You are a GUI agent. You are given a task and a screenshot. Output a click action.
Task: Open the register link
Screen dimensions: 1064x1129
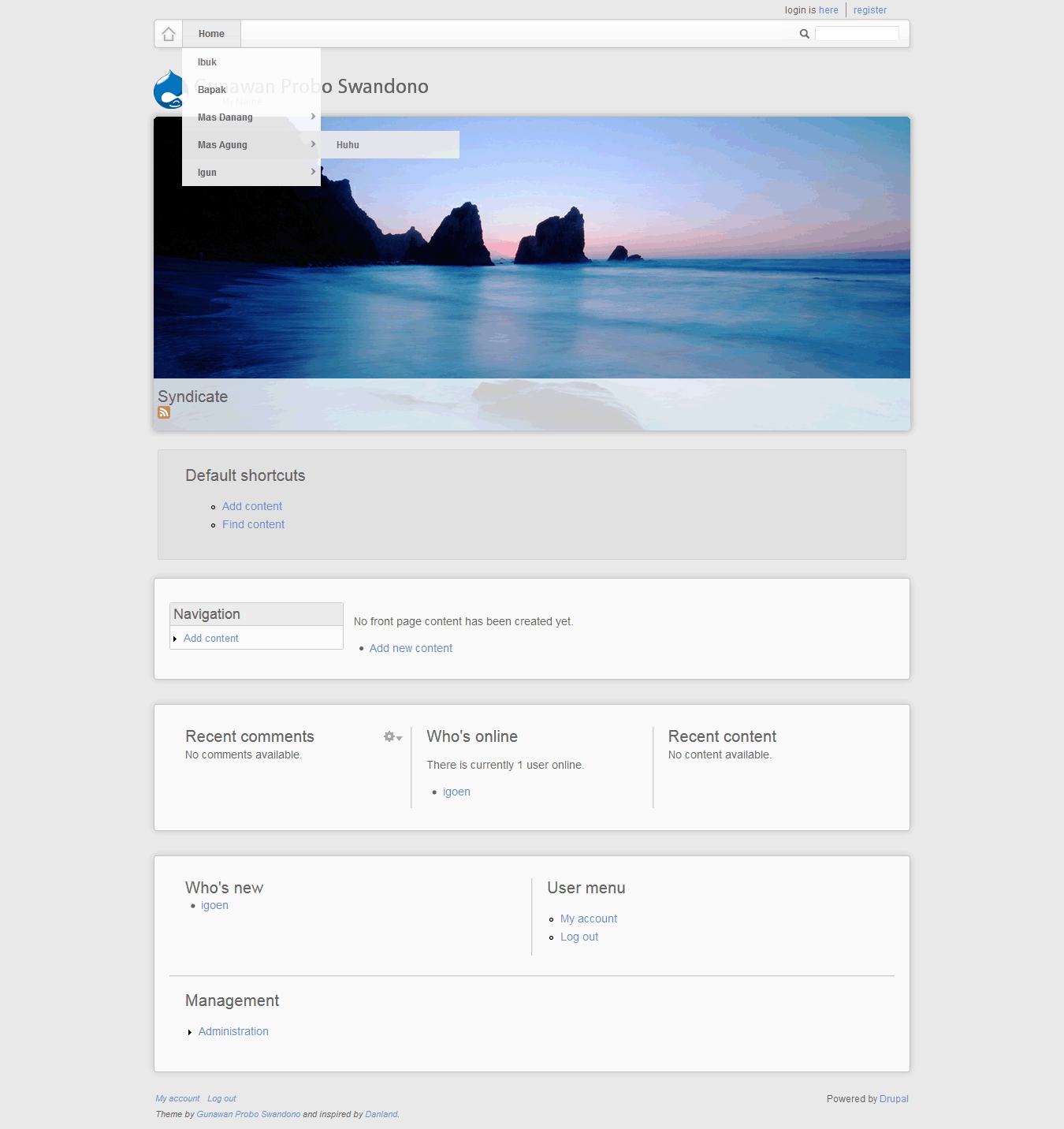click(870, 10)
